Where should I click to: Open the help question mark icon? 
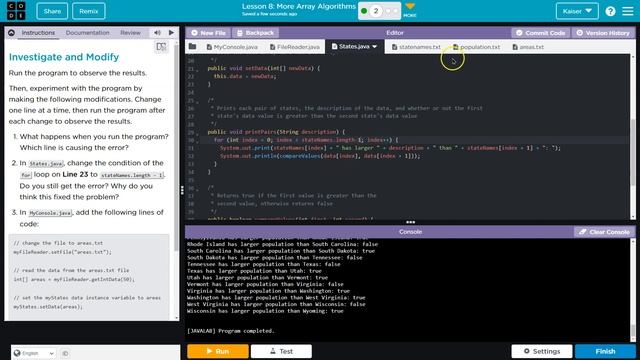click(610, 11)
